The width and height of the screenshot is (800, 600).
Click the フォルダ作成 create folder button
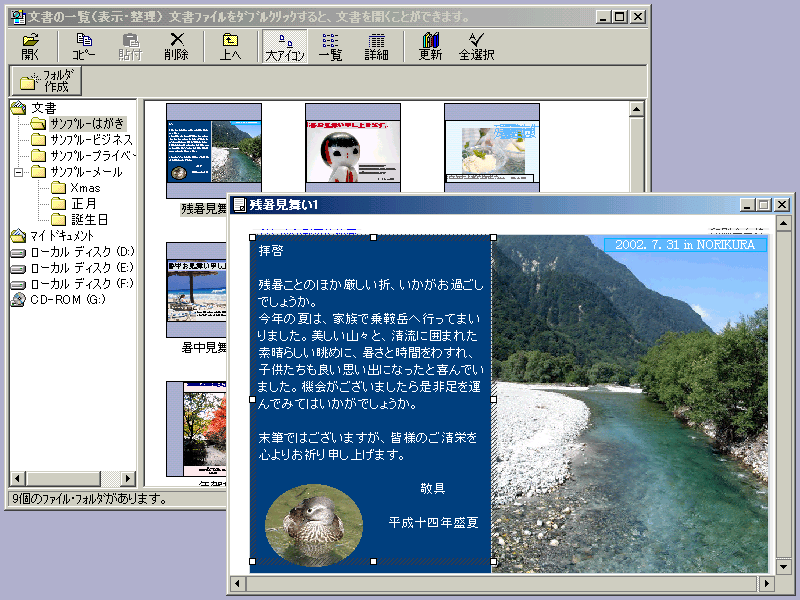tap(46, 81)
